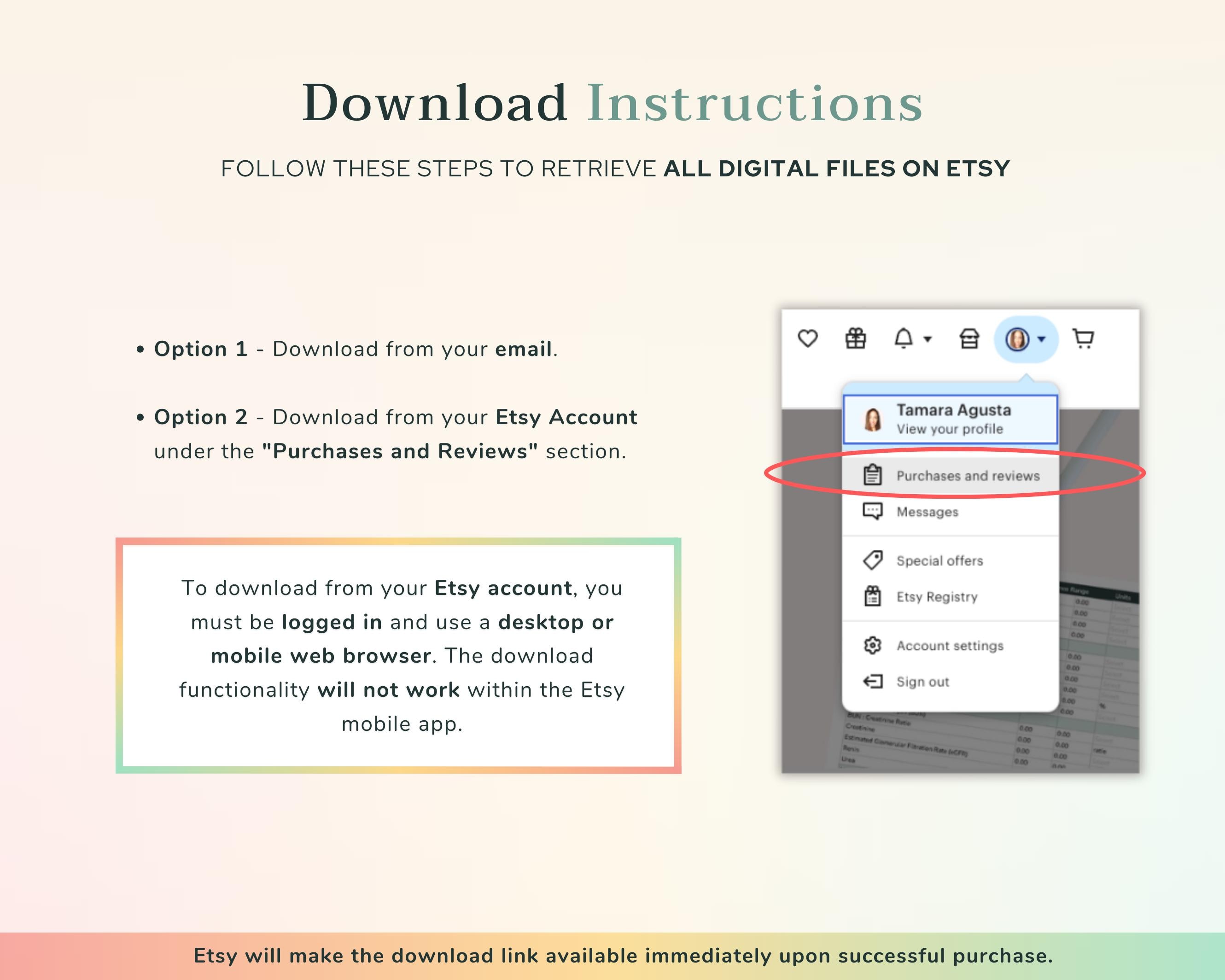
Task: Select the speech bubble icon next to Messages
Action: 872,512
